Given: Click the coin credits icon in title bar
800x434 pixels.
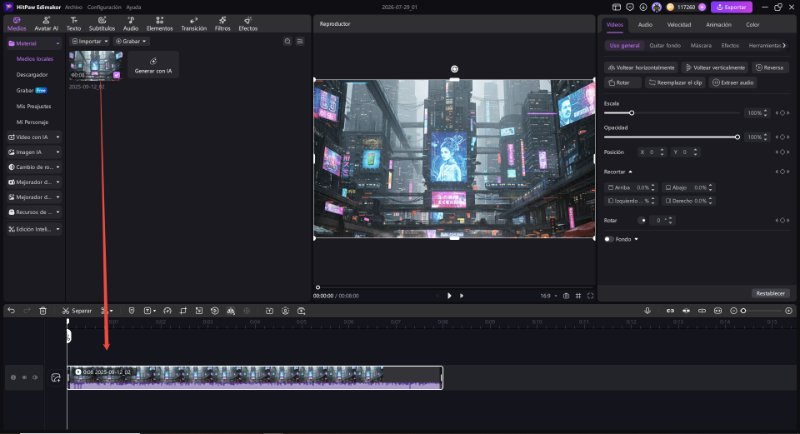Looking at the screenshot, I should 670,7.
